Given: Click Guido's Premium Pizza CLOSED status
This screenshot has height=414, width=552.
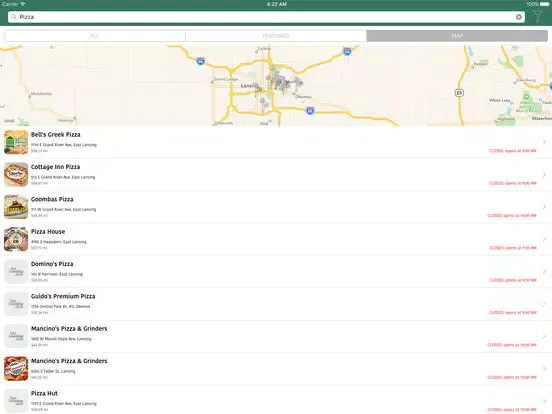Looking at the screenshot, I should (x=513, y=313).
